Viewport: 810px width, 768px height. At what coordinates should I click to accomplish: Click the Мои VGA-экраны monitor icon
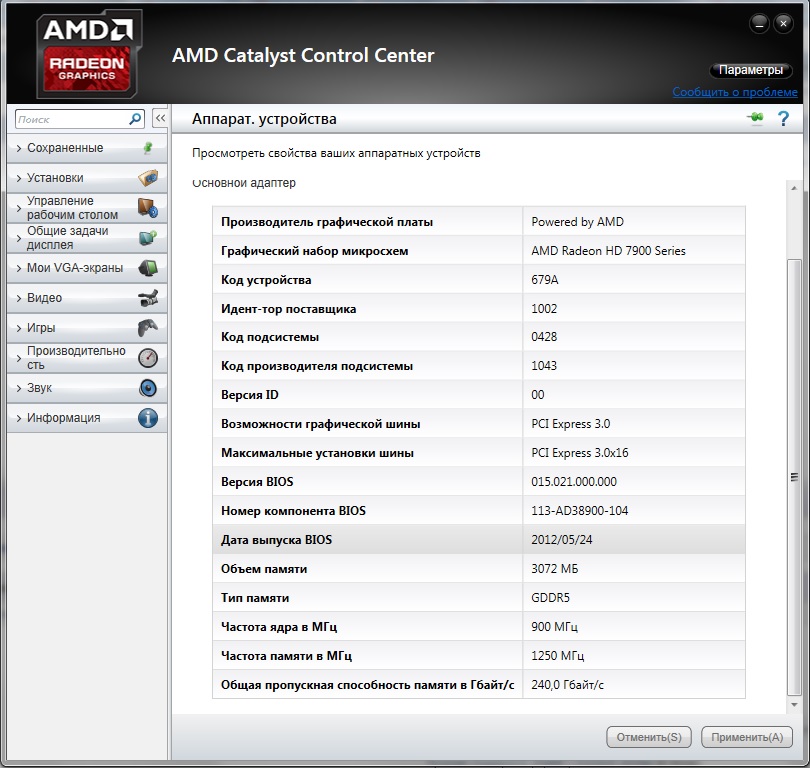pyautogui.click(x=148, y=268)
